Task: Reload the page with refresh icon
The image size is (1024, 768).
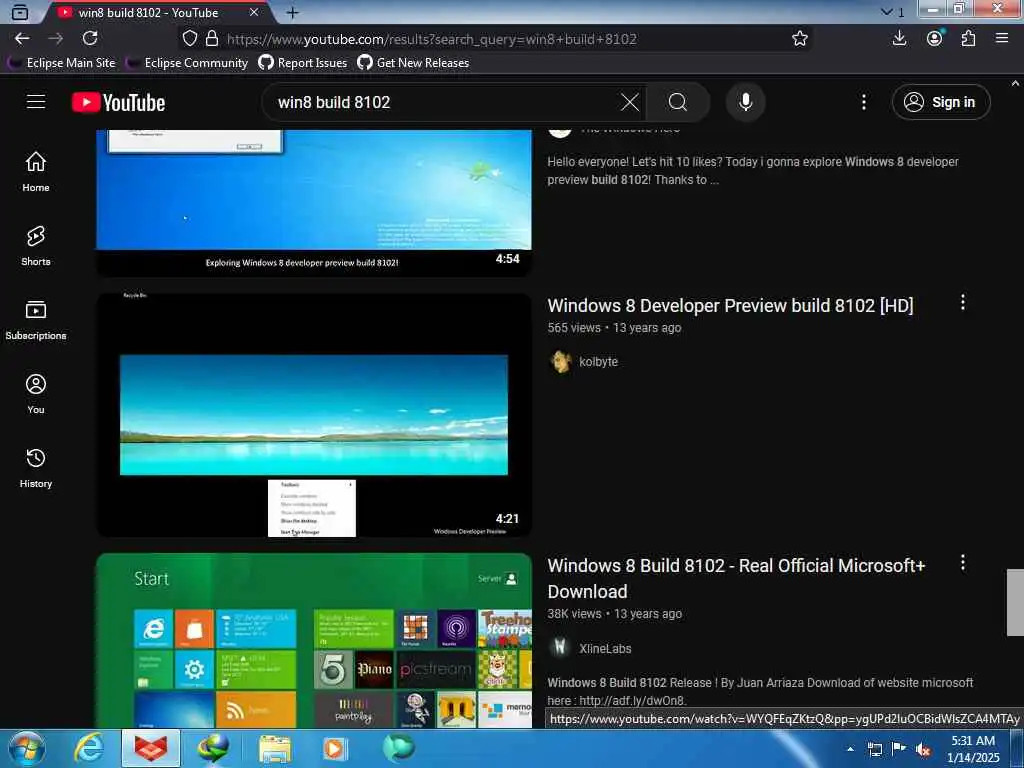Action: click(x=90, y=39)
